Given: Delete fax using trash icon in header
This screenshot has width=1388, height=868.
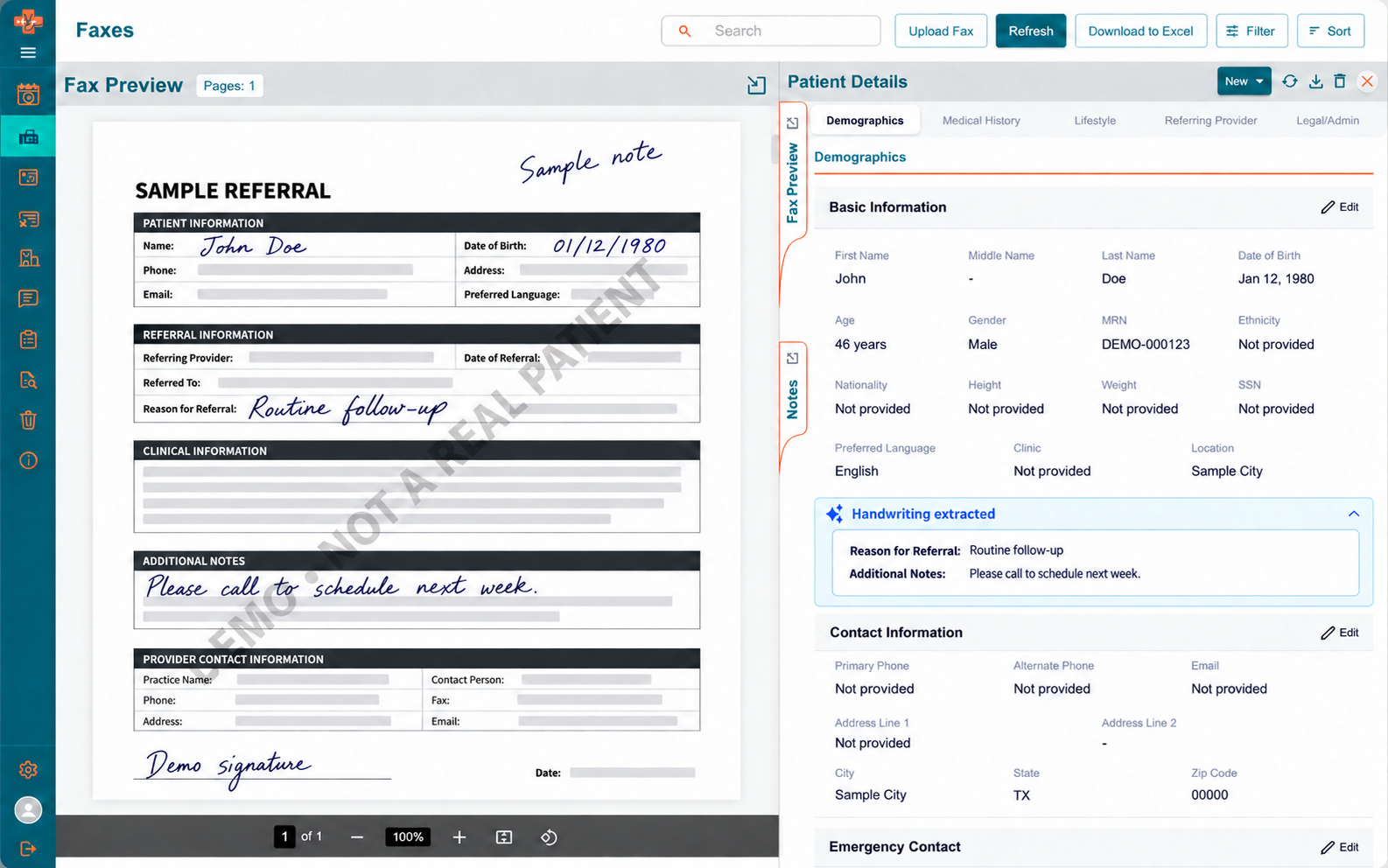Looking at the screenshot, I should [x=1340, y=81].
